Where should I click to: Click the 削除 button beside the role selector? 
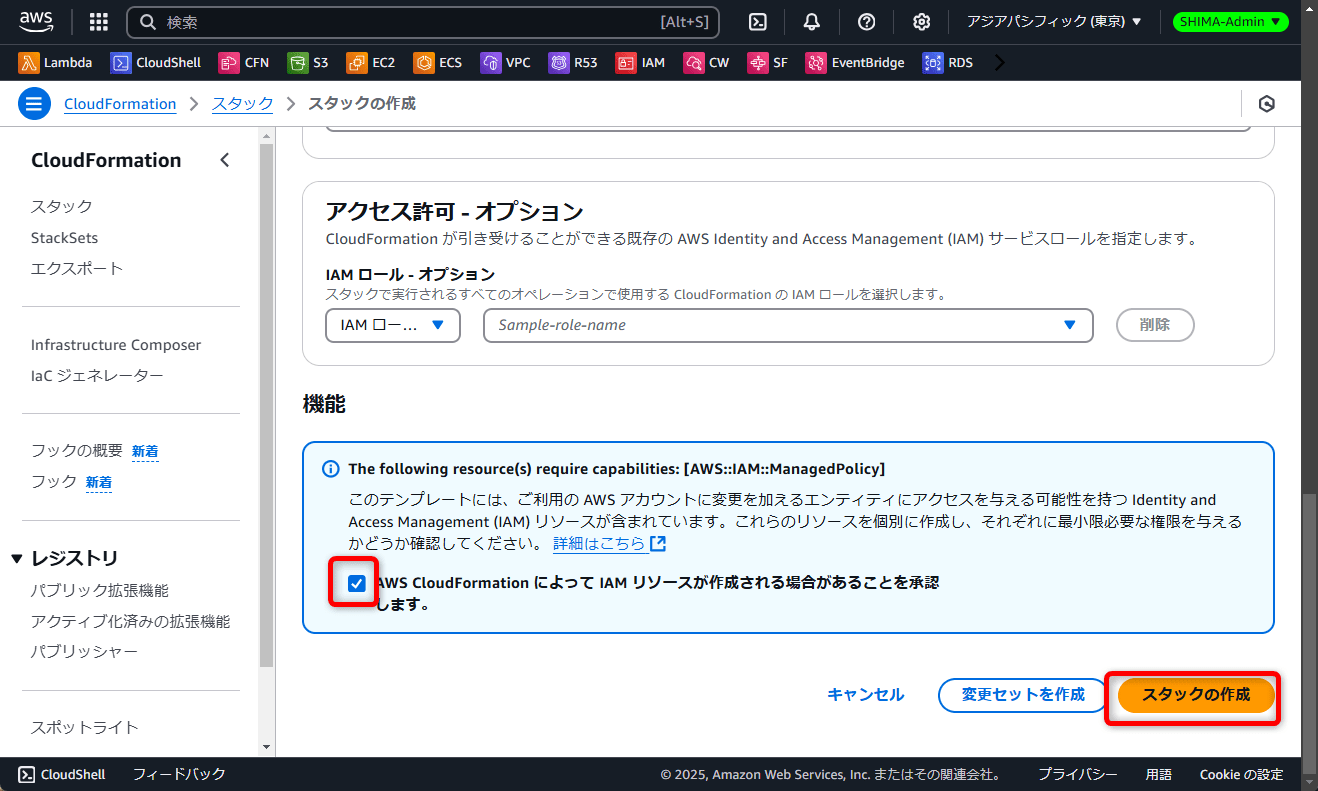click(1155, 325)
